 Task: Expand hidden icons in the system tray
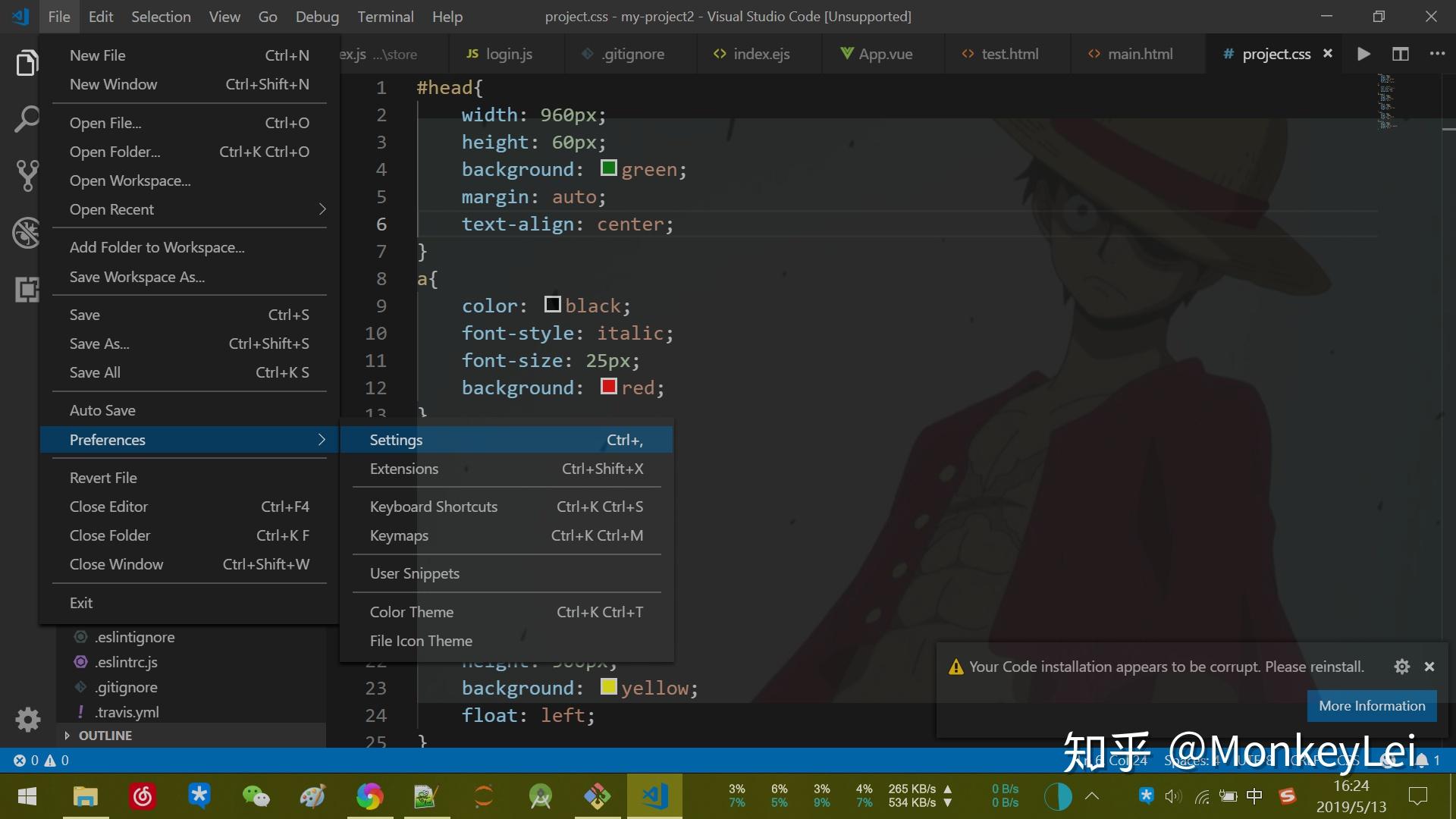(1092, 796)
